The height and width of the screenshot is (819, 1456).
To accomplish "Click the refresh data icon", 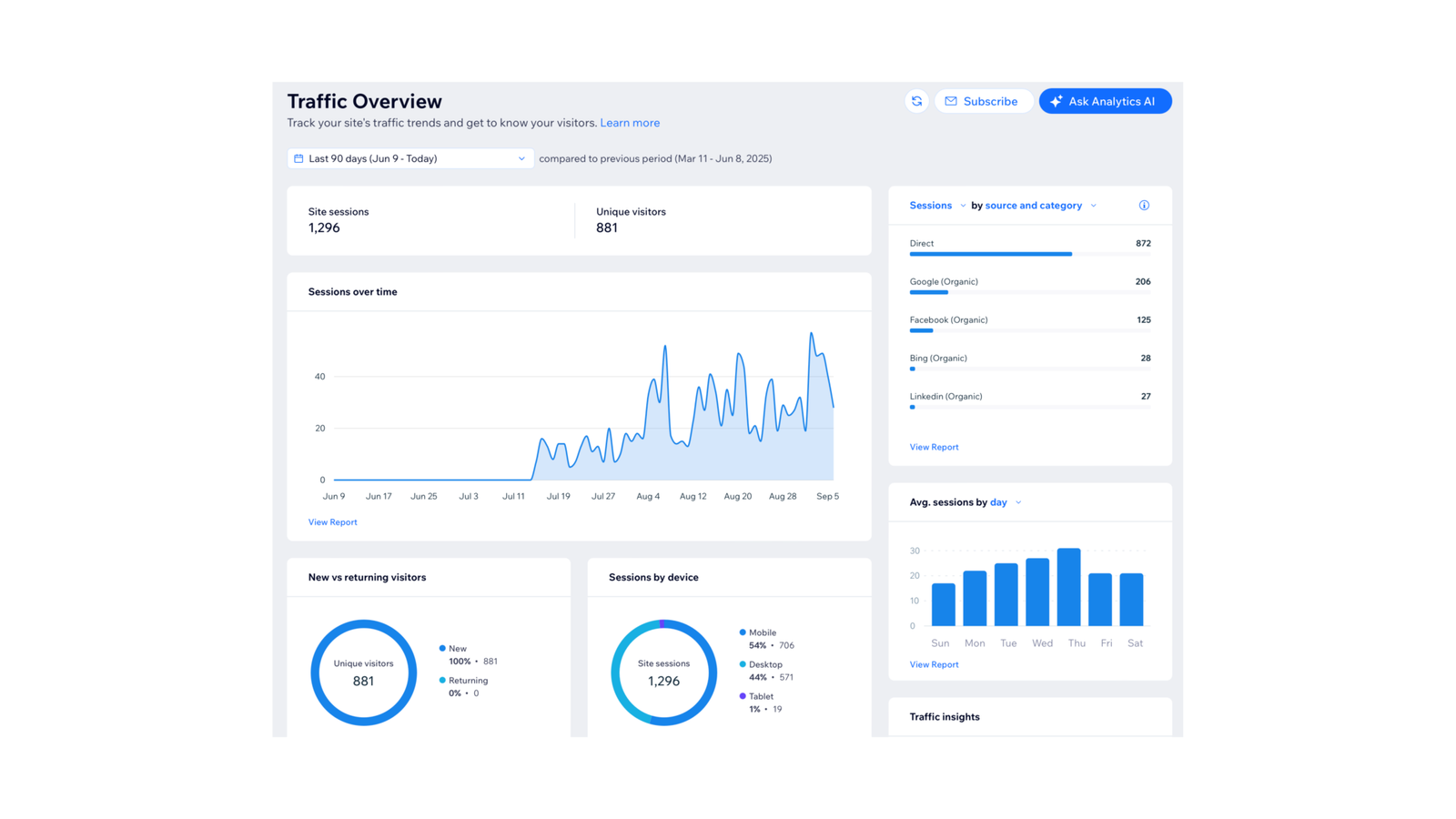I will pos(916,101).
